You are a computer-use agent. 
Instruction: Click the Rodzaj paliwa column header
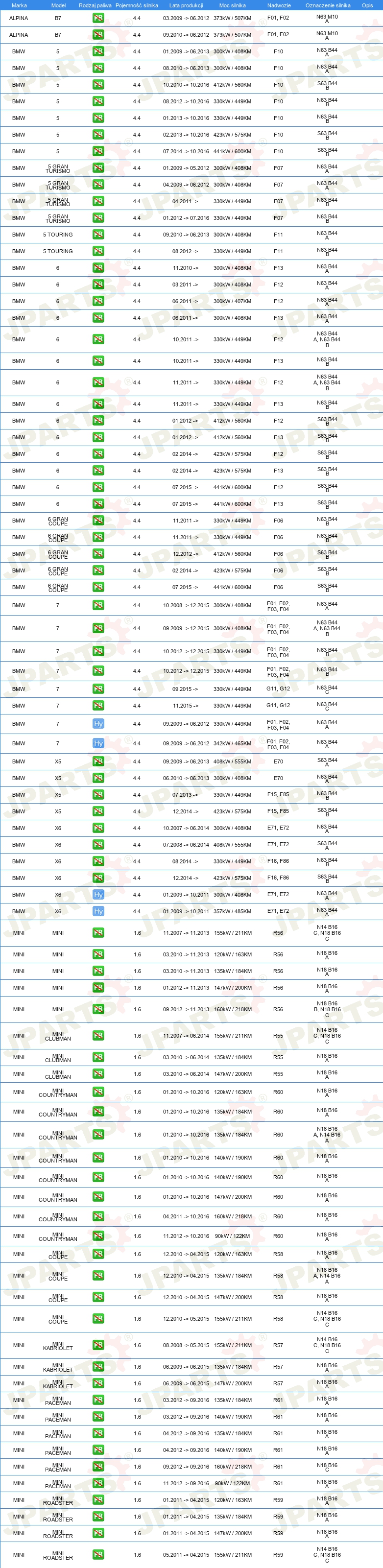(x=95, y=5)
